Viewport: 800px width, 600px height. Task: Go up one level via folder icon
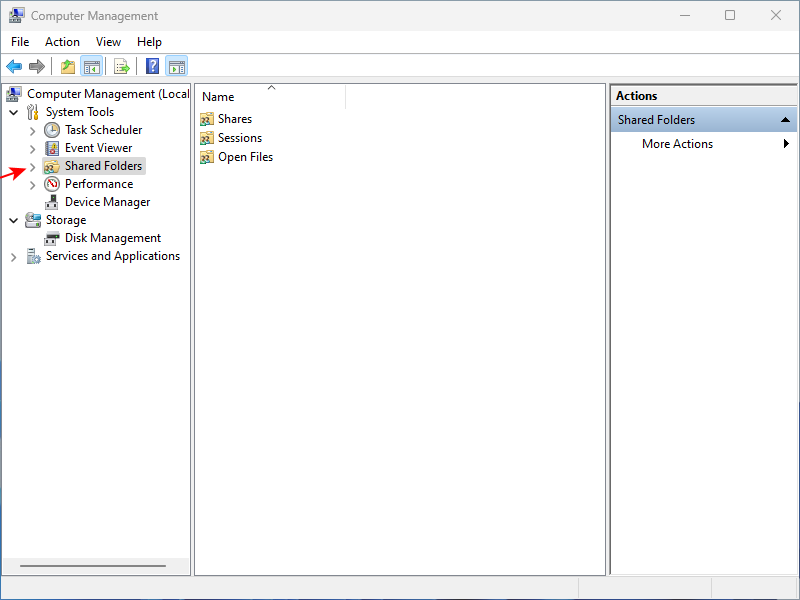(x=68, y=66)
